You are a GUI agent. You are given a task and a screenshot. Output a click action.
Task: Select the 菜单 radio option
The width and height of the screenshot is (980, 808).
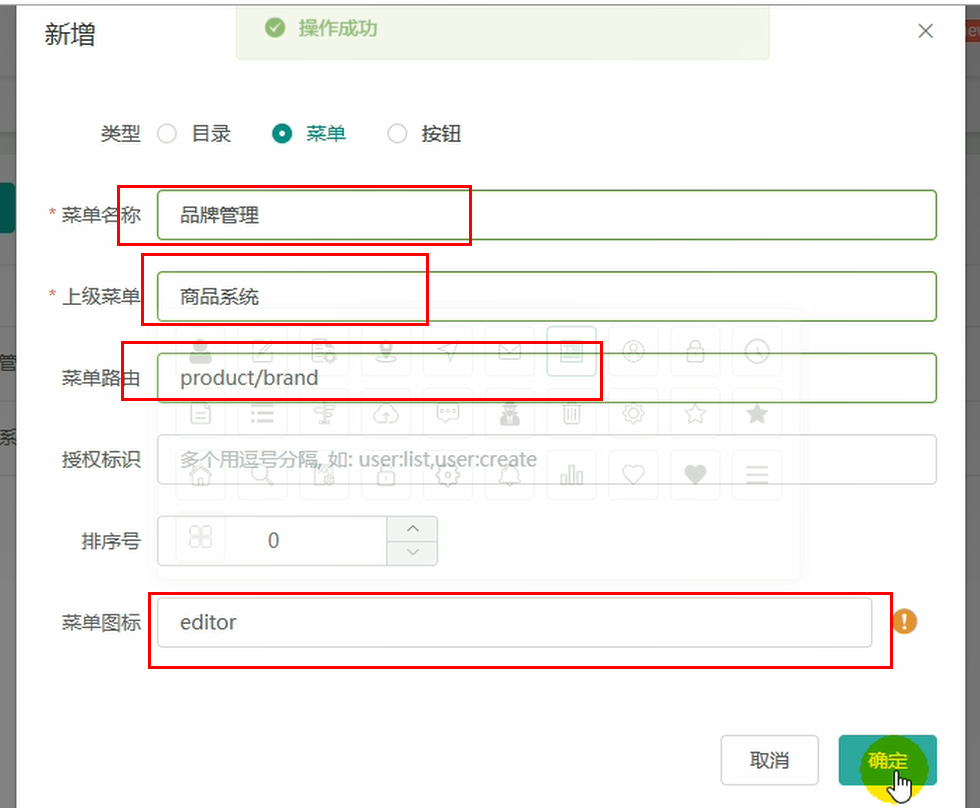[282, 134]
